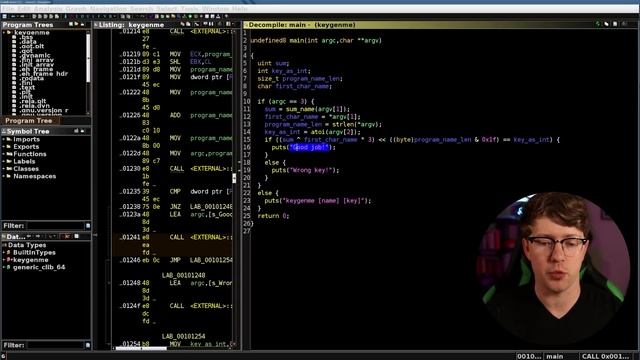Click the rightmost icon in Decompile header
This screenshot has width=640, height=360.
coord(624,24)
